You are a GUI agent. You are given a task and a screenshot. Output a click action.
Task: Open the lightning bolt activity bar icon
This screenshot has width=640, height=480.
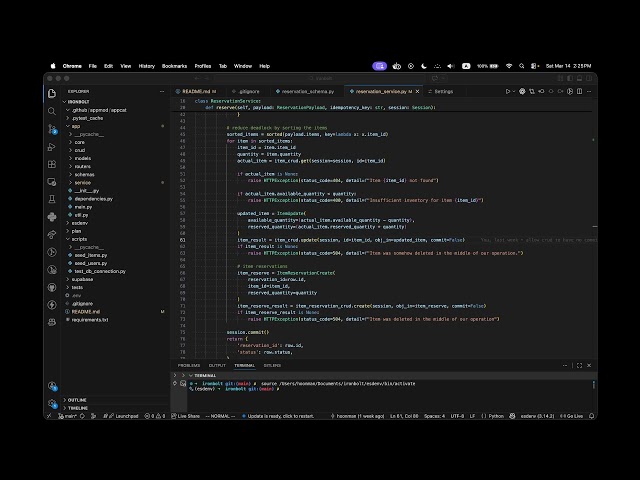pos(52,304)
